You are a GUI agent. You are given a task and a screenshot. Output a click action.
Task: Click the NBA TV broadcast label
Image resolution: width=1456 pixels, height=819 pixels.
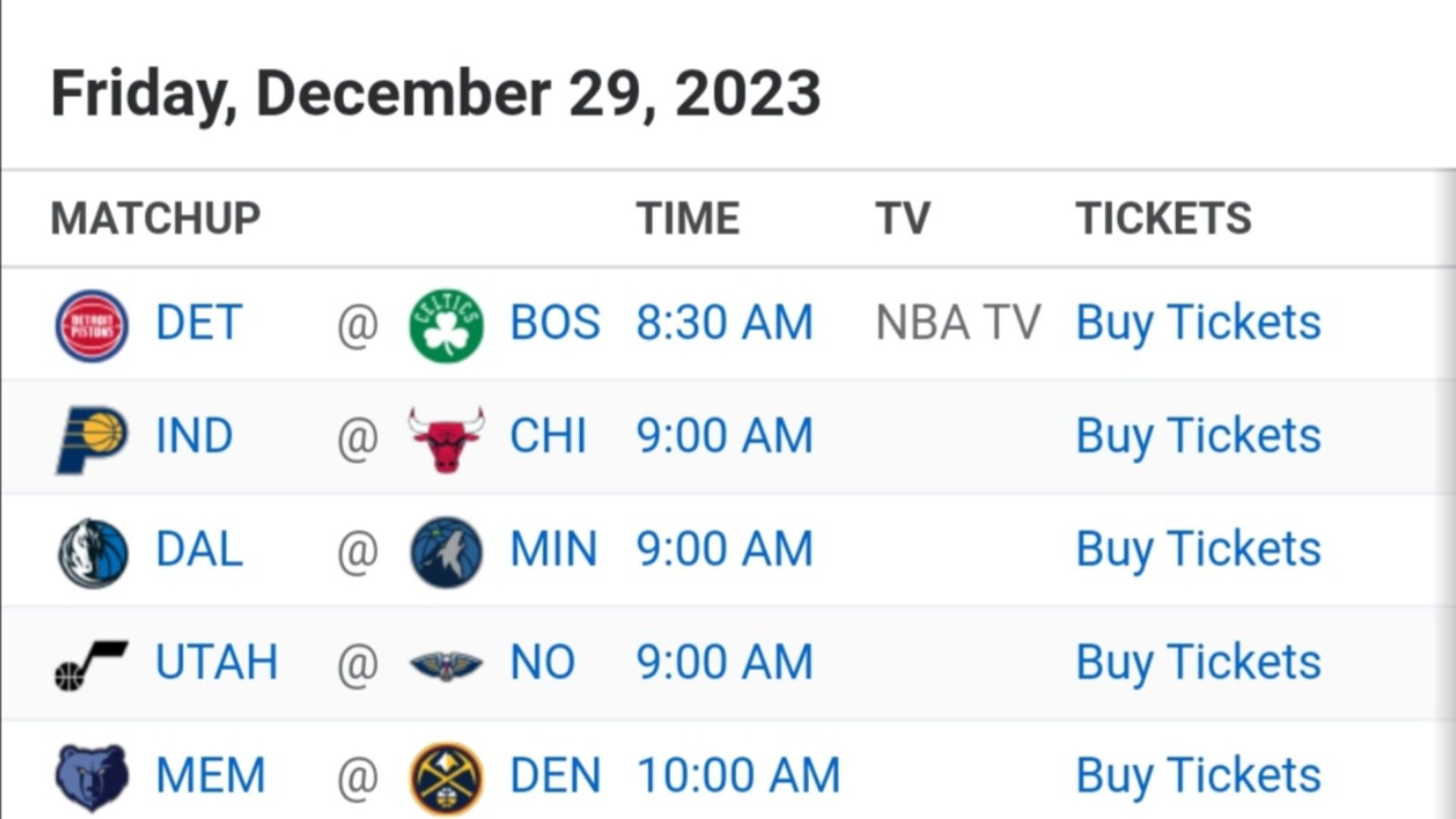(x=958, y=322)
